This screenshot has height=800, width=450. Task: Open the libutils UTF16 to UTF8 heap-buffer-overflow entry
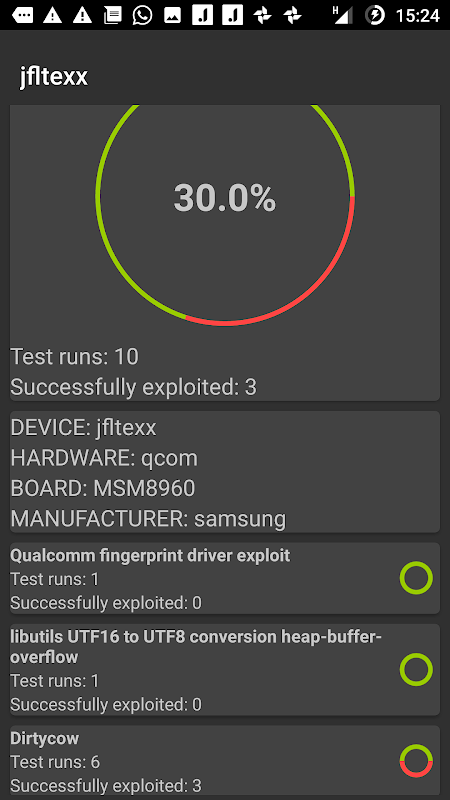[x=225, y=669]
